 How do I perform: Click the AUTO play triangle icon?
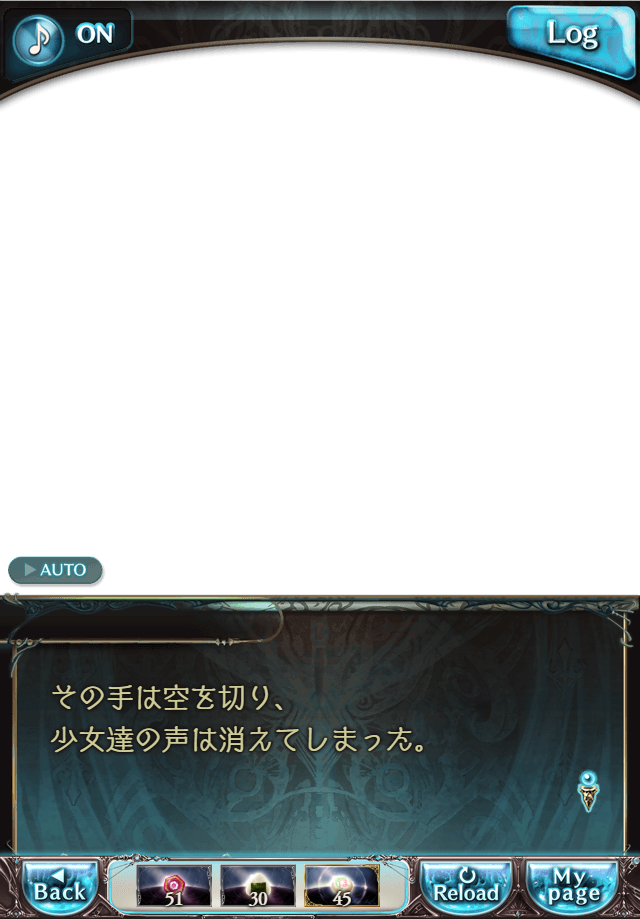(x=30, y=570)
